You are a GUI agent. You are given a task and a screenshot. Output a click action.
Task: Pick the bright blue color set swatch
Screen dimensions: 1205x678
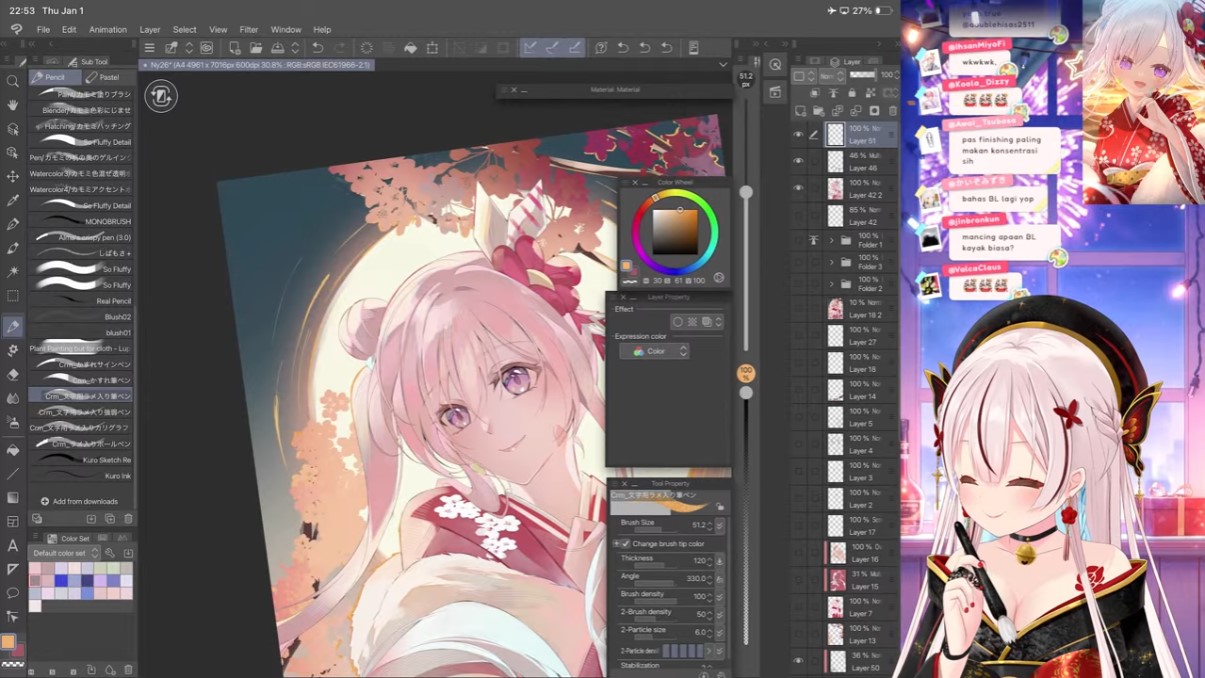tap(61, 581)
